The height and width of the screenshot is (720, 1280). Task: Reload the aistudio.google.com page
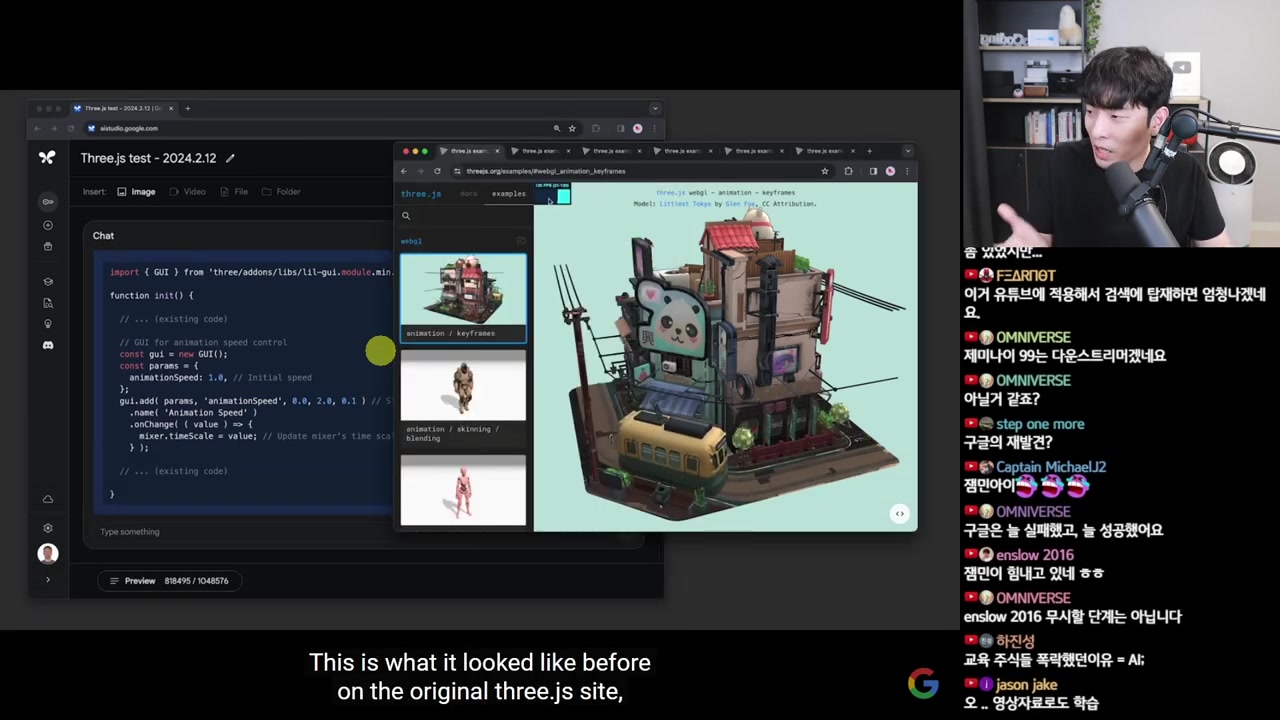click(x=70, y=128)
